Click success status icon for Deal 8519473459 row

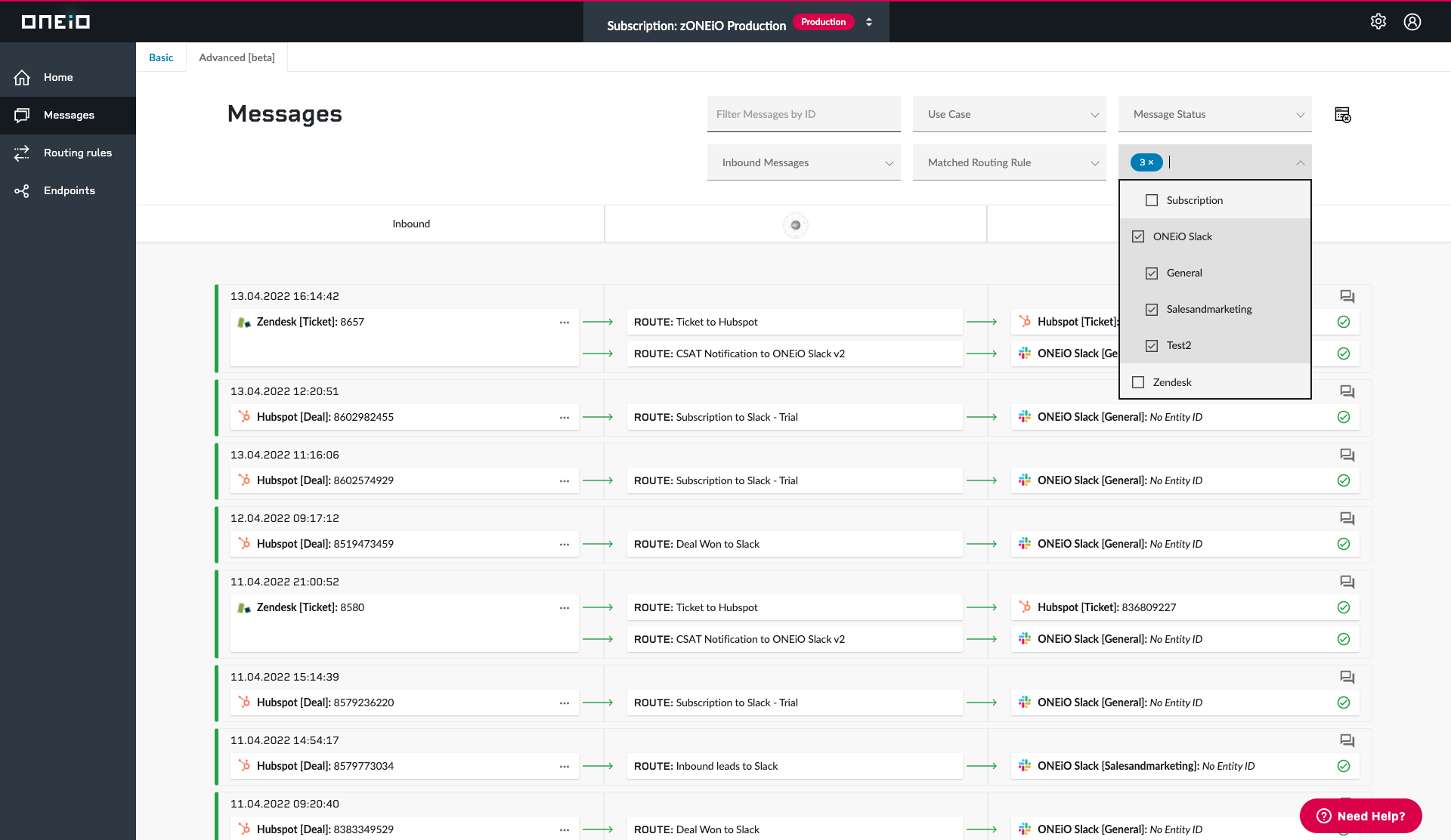1344,544
